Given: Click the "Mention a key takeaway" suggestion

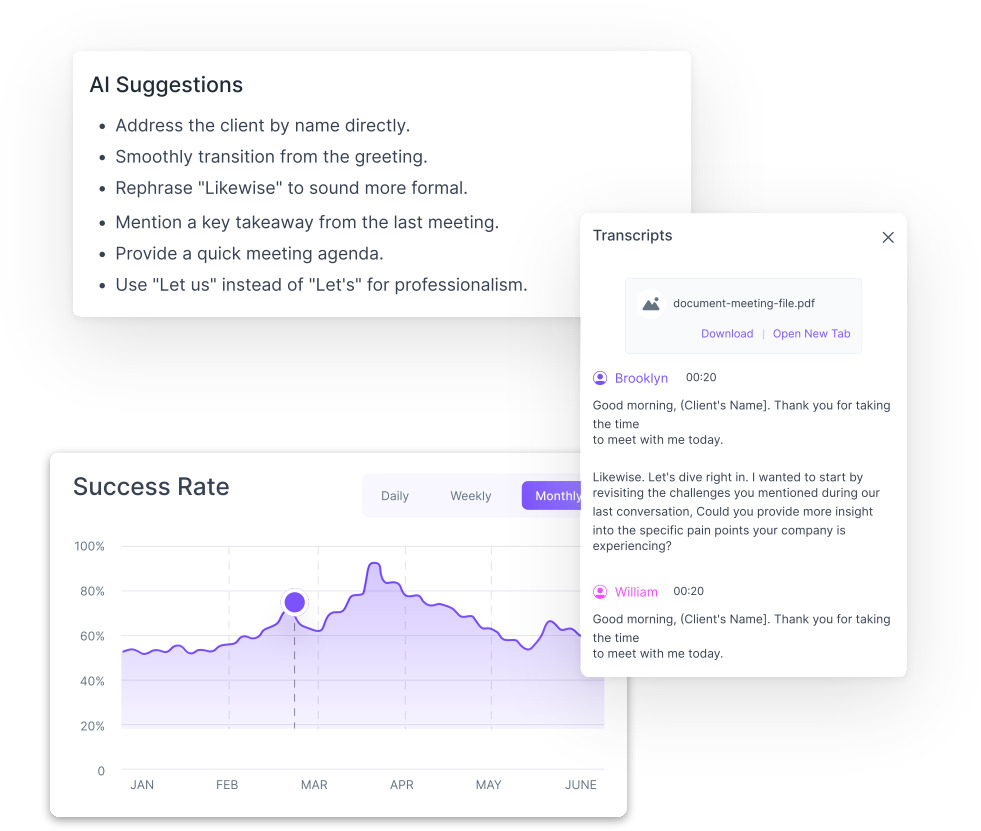Looking at the screenshot, I should click(306, 222).
